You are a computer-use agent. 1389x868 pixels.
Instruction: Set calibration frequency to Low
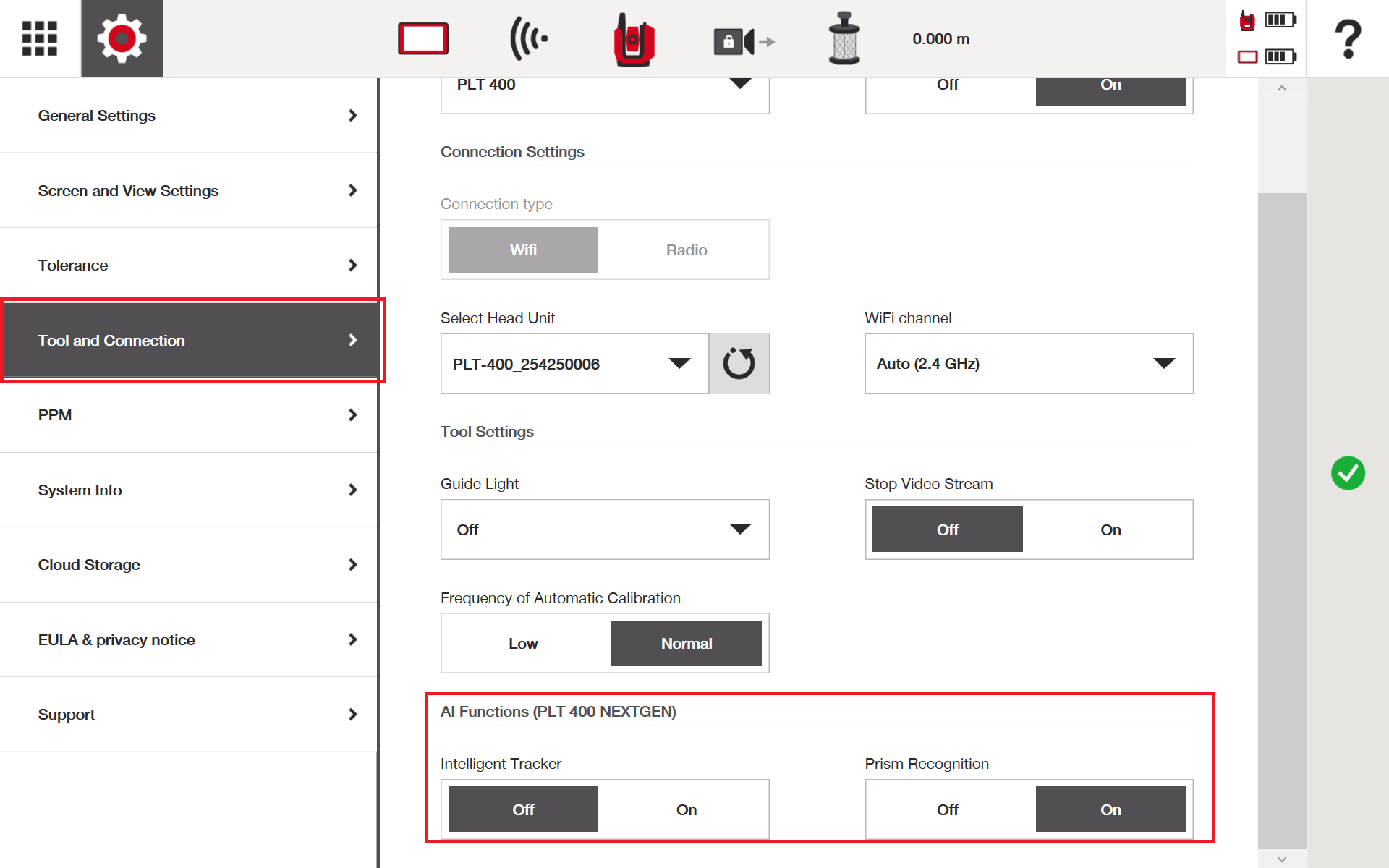523,643
